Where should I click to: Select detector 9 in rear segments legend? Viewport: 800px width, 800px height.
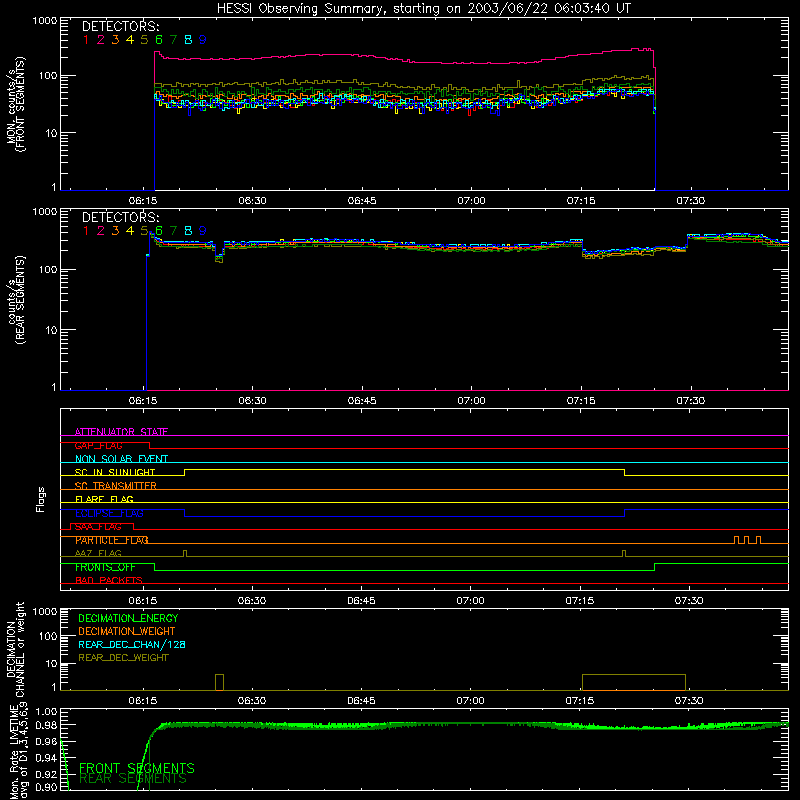point(203,231)
